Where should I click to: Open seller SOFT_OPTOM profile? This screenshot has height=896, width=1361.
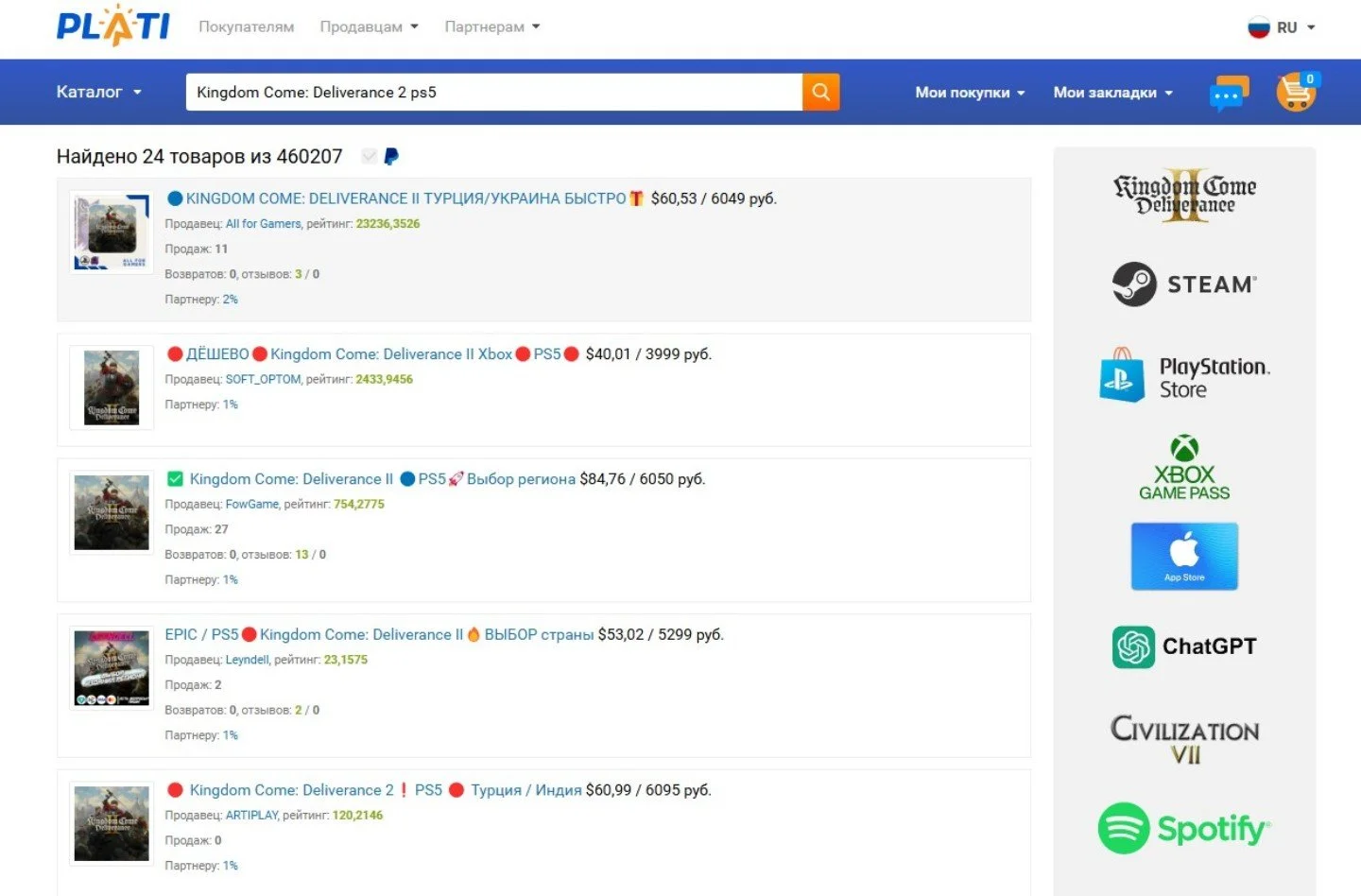(263, 379)
